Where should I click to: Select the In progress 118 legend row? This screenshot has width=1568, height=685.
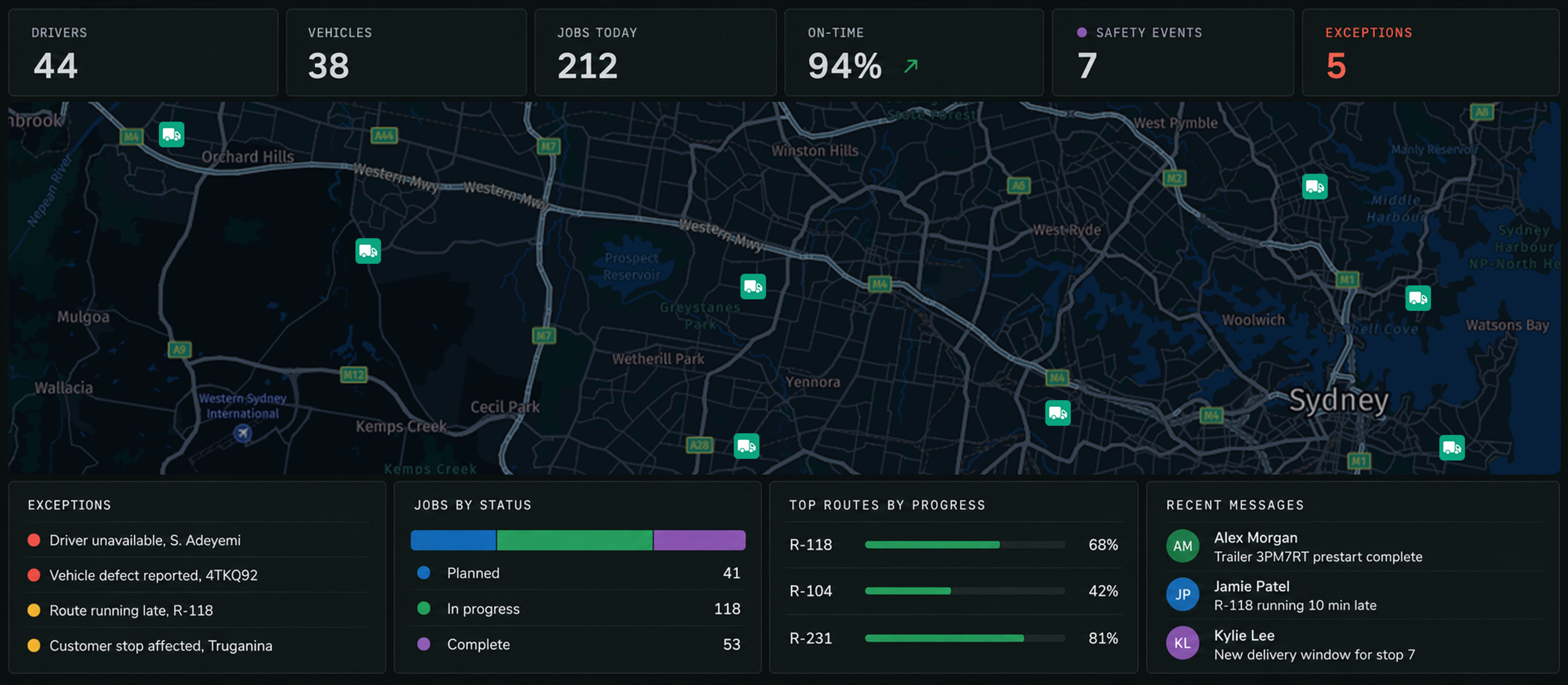point(578,608)
